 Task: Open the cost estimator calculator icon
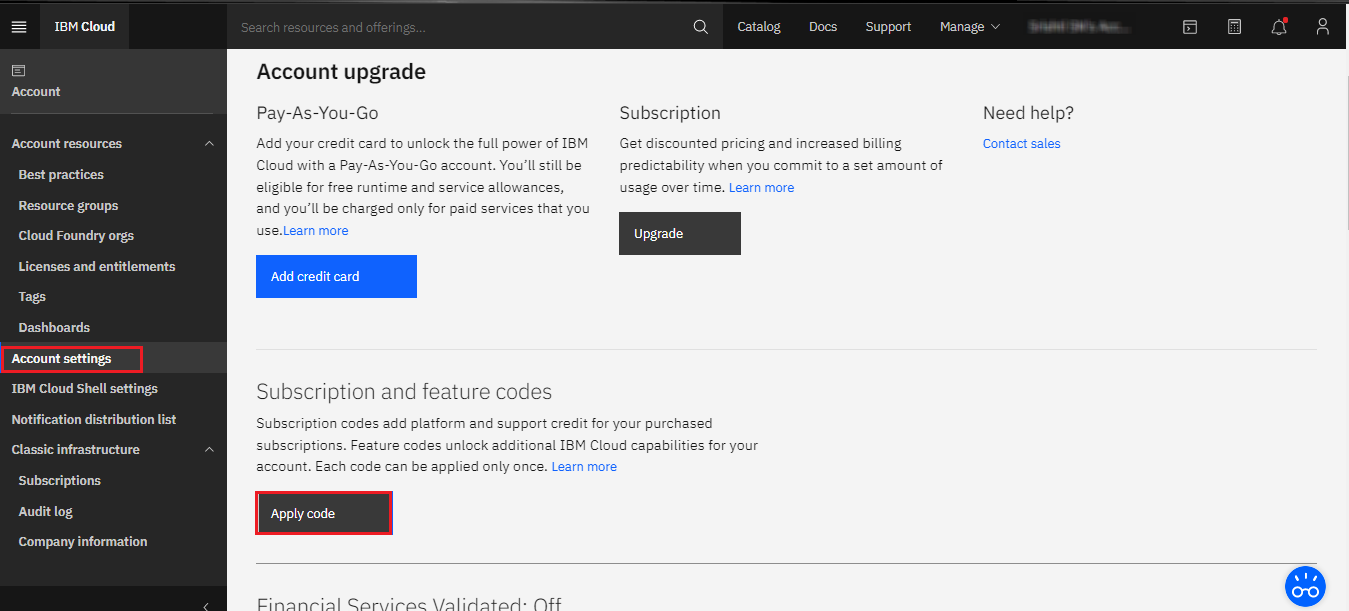tap(1235, 27)
